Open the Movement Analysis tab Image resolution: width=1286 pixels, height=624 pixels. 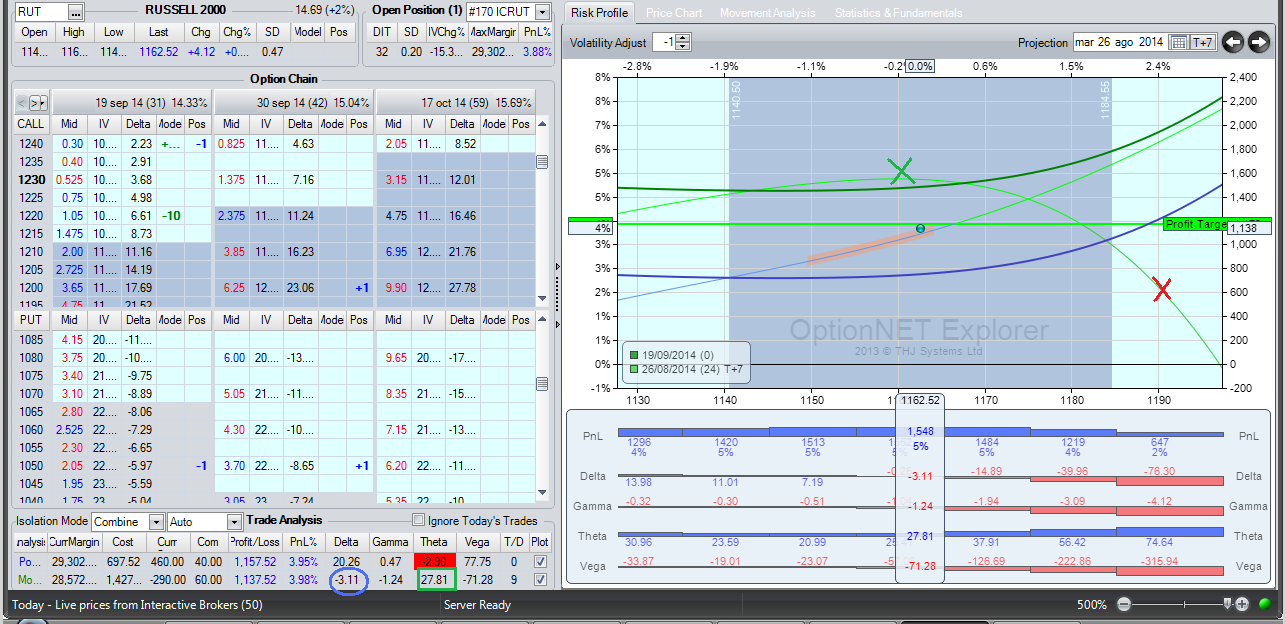click(x=767, y=13)
